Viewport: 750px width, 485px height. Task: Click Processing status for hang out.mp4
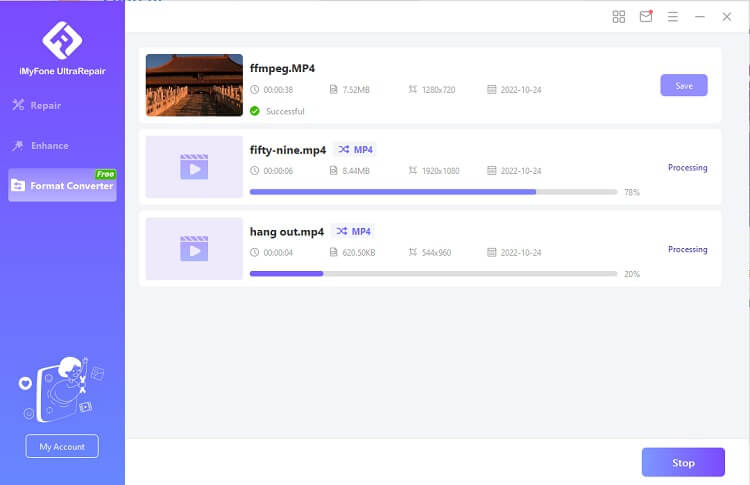pyautogui.click(x=687, y=249)
